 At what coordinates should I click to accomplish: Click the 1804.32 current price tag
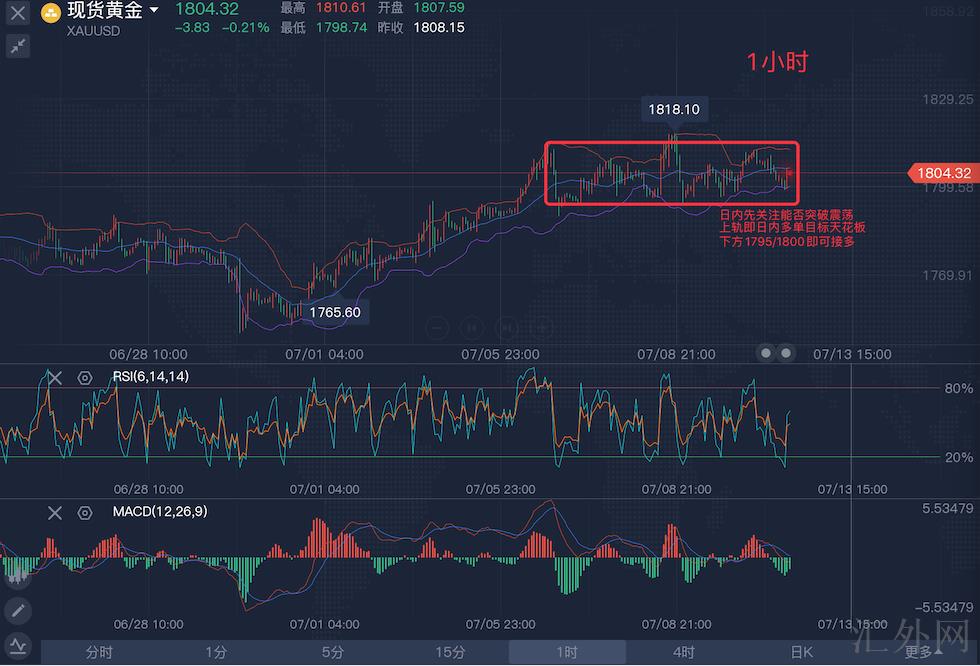(941, 173)
